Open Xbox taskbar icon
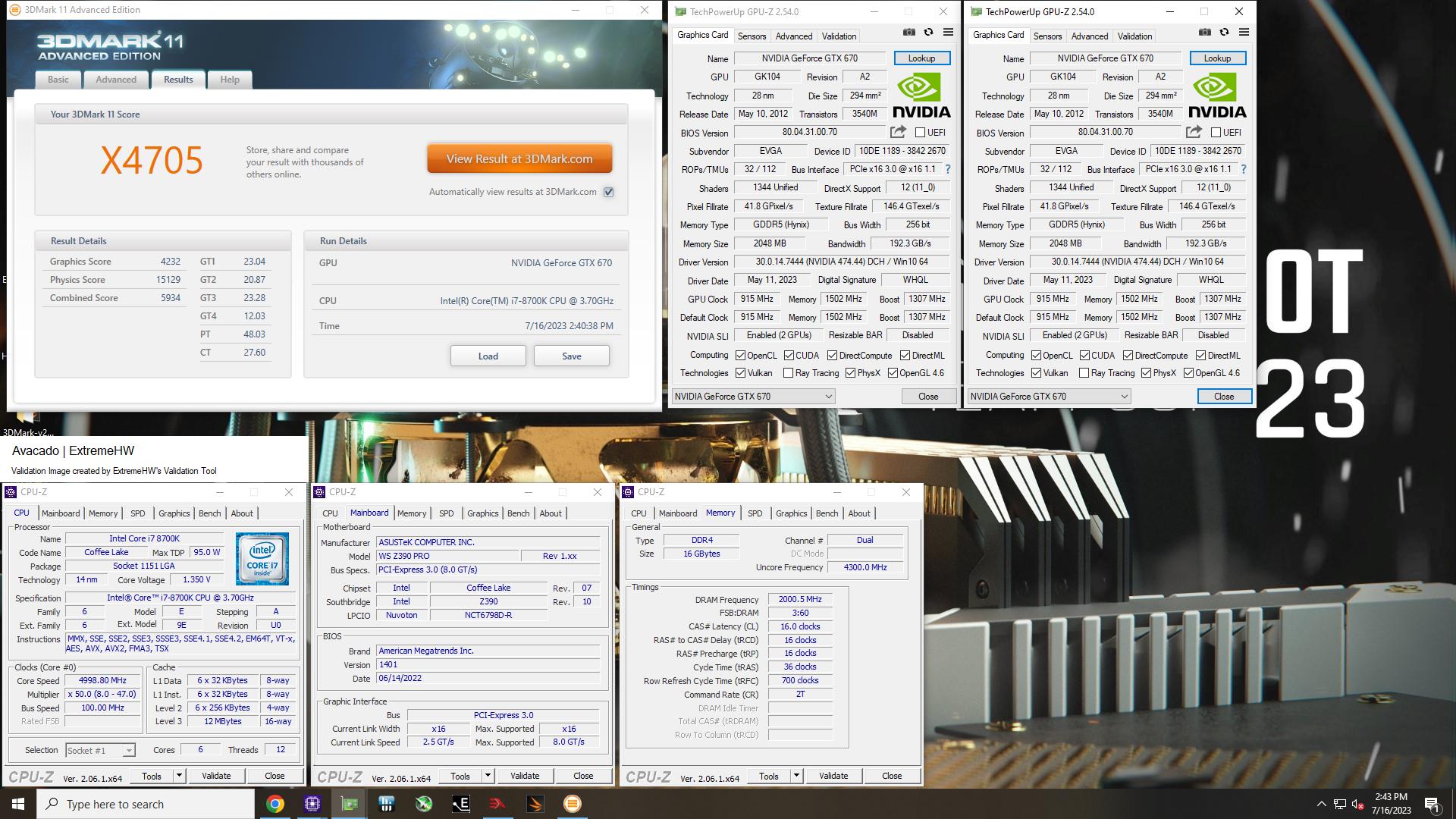 point(424,804)
